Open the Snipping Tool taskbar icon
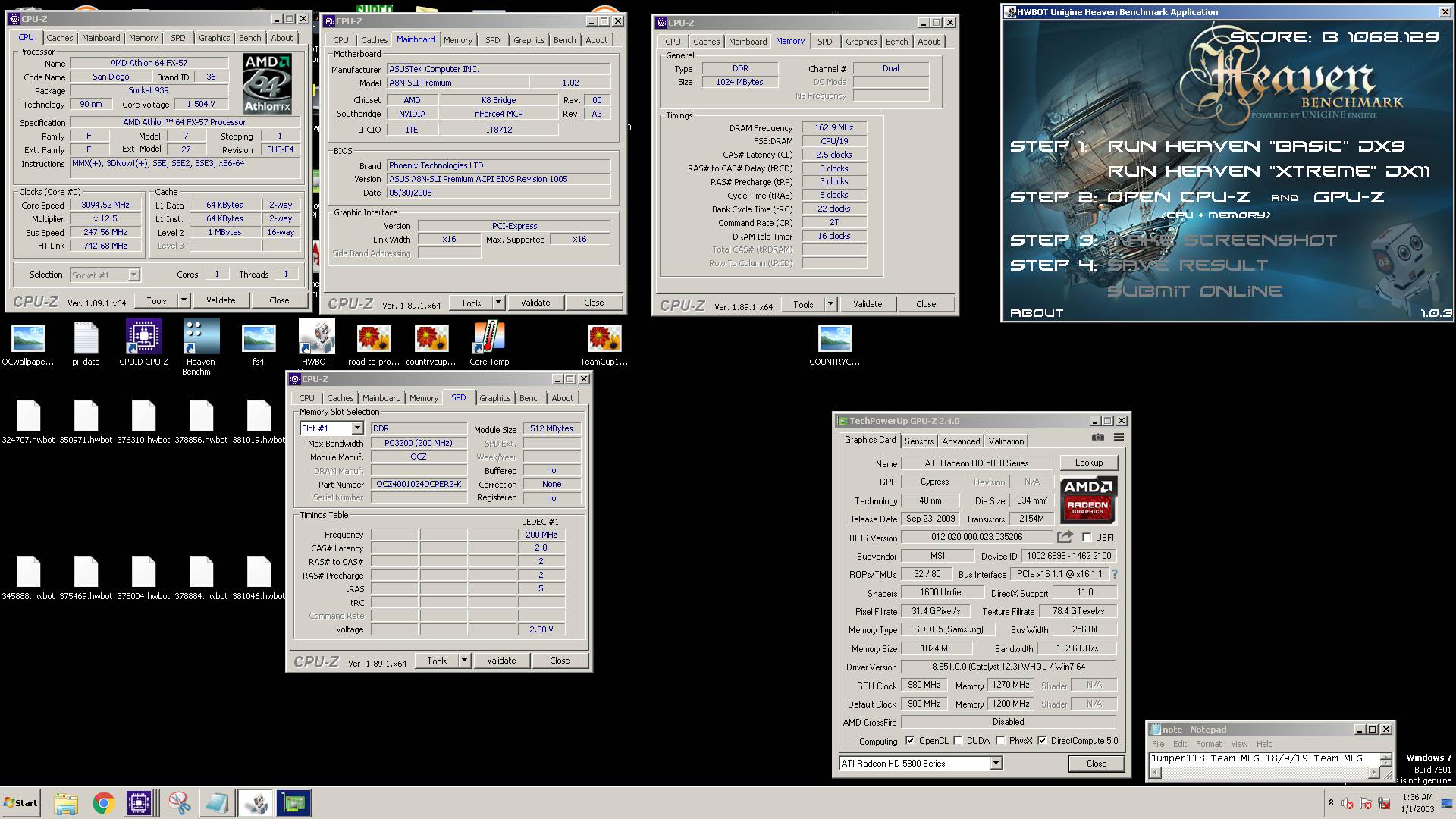Screen dimensions: 1456x819 click(179, 803)
